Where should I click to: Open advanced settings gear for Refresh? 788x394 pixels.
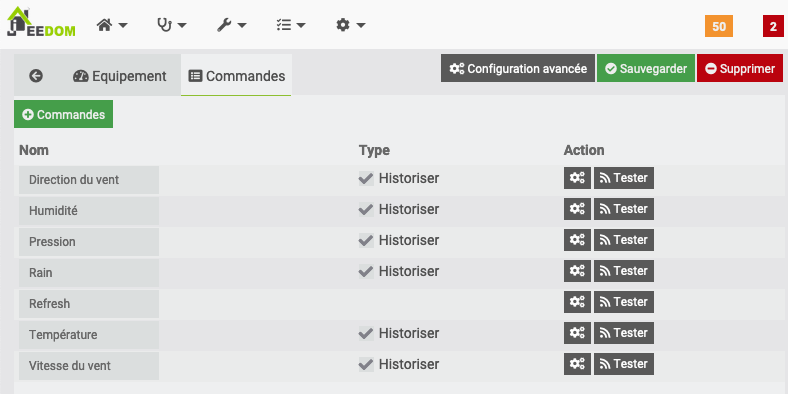pos(577,302)
